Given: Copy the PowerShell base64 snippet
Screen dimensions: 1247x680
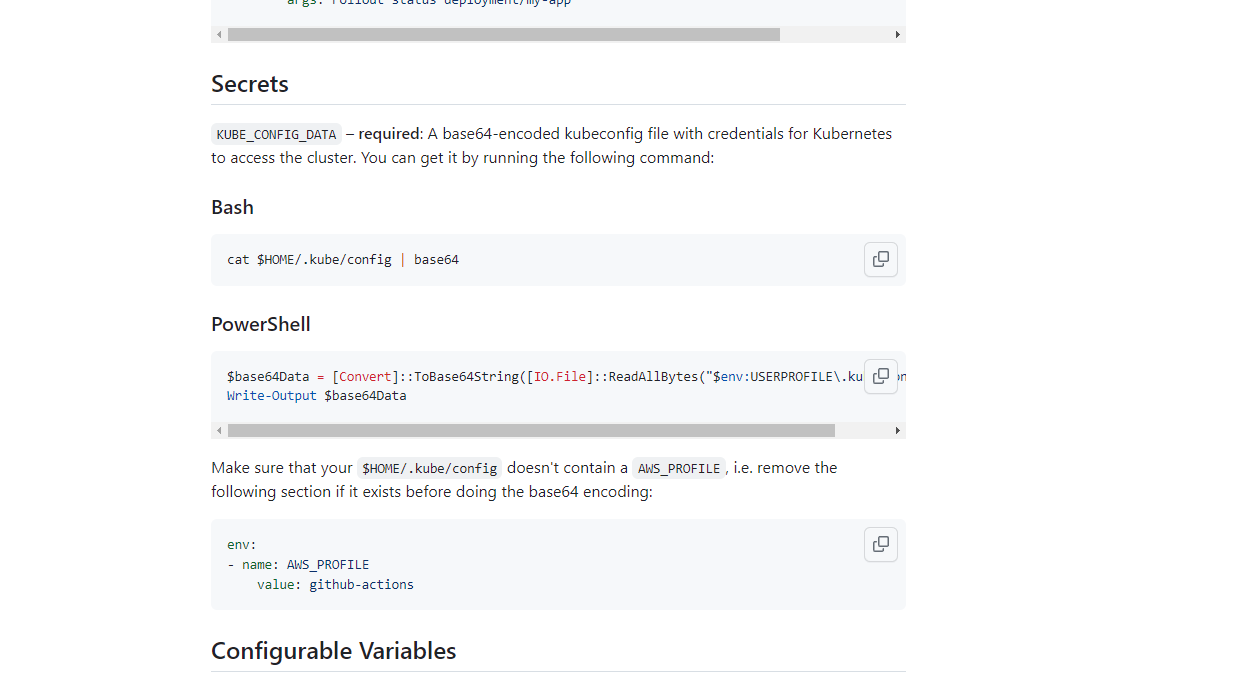Looking at the screenshot, I should (x=880, y=376).
